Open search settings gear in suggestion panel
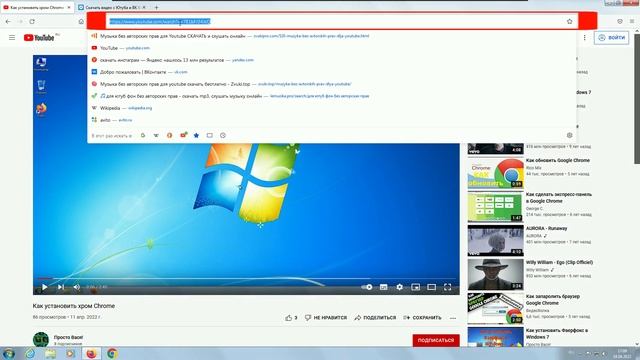The width and height of the screenshot is (640, 360). point(569,135)
